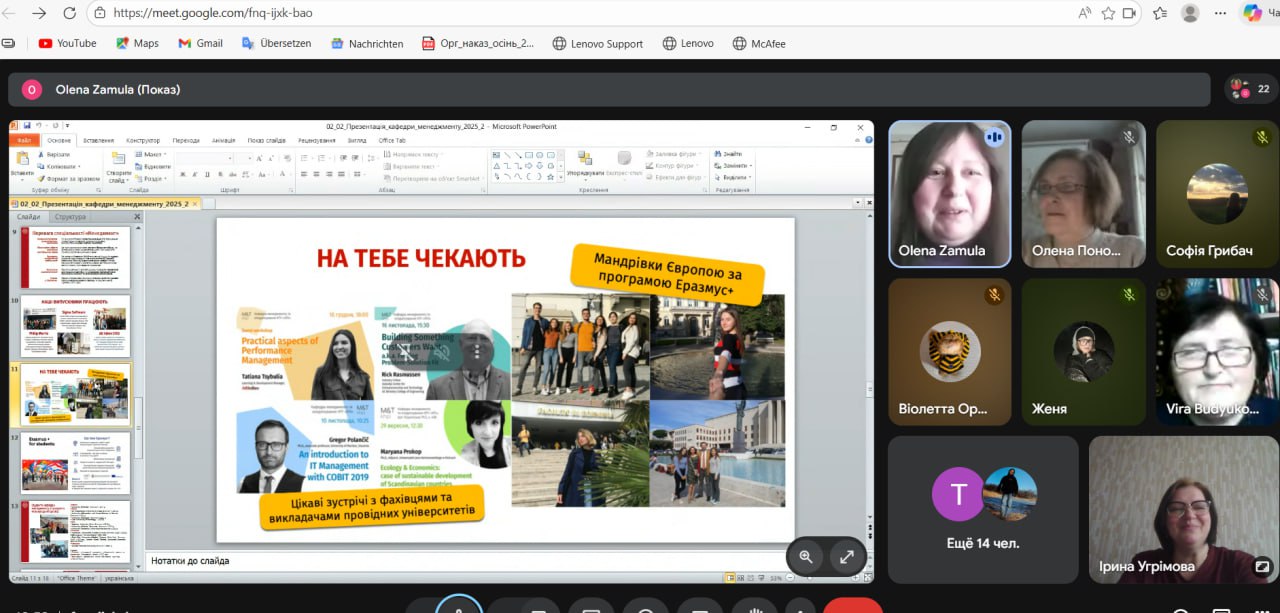
Task: Click the raise hand button in call bar
Action: tap(756, 608)
